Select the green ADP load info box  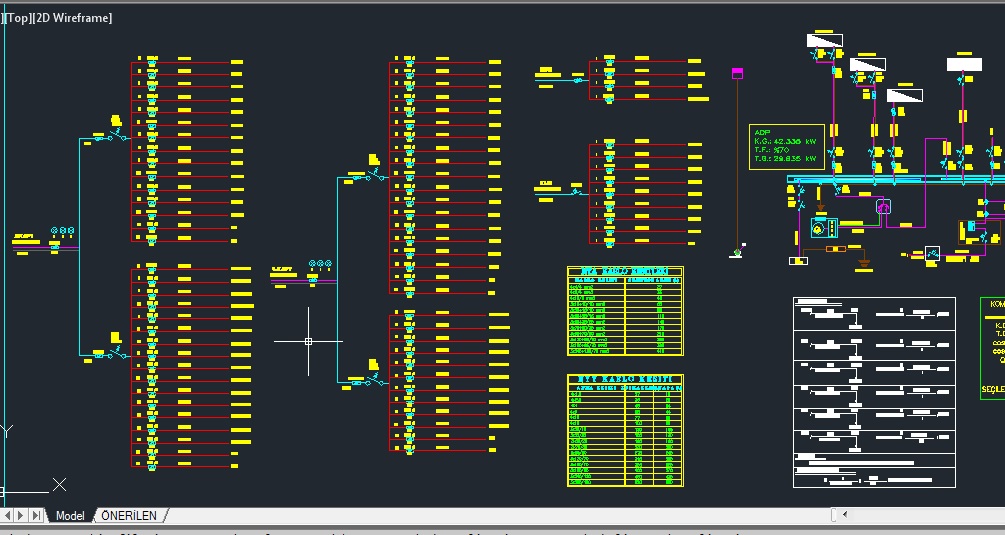tap(786, 145)
